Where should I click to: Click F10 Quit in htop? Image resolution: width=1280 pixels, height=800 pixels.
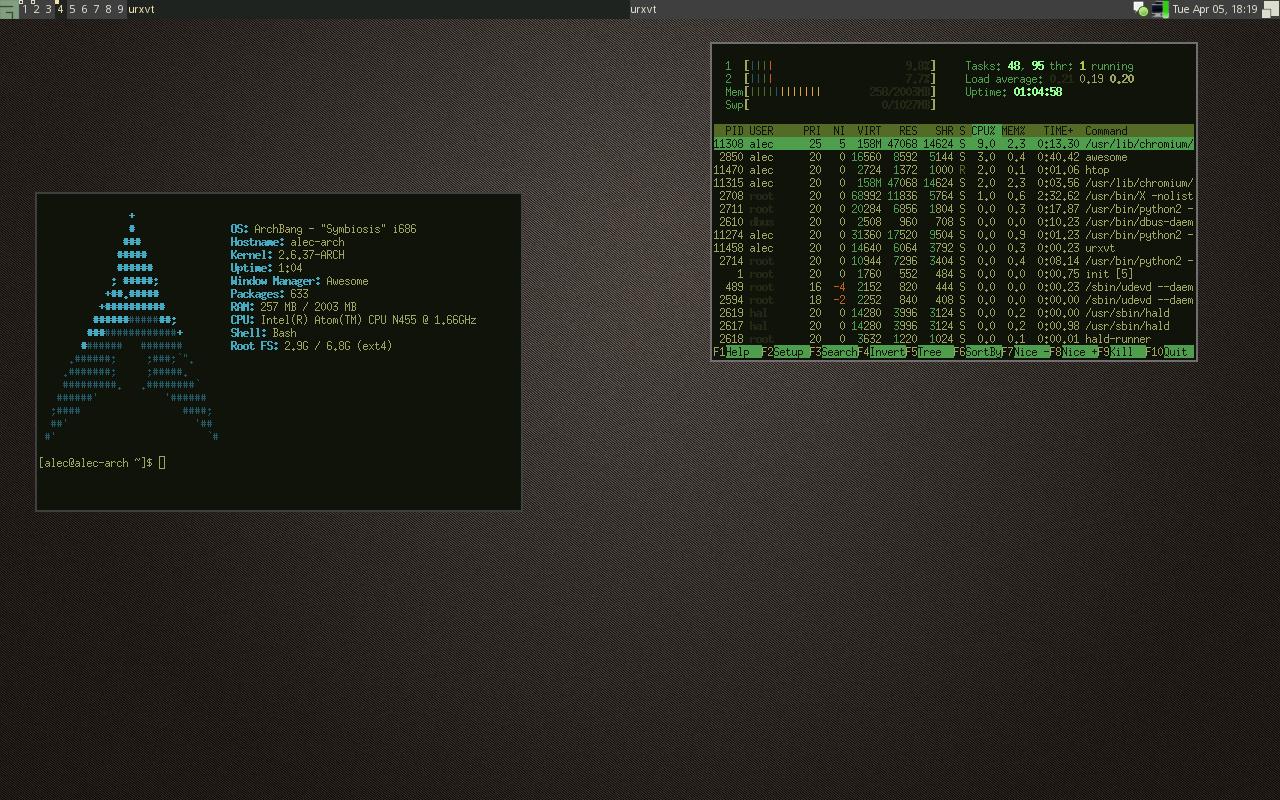coord(1170,352)
